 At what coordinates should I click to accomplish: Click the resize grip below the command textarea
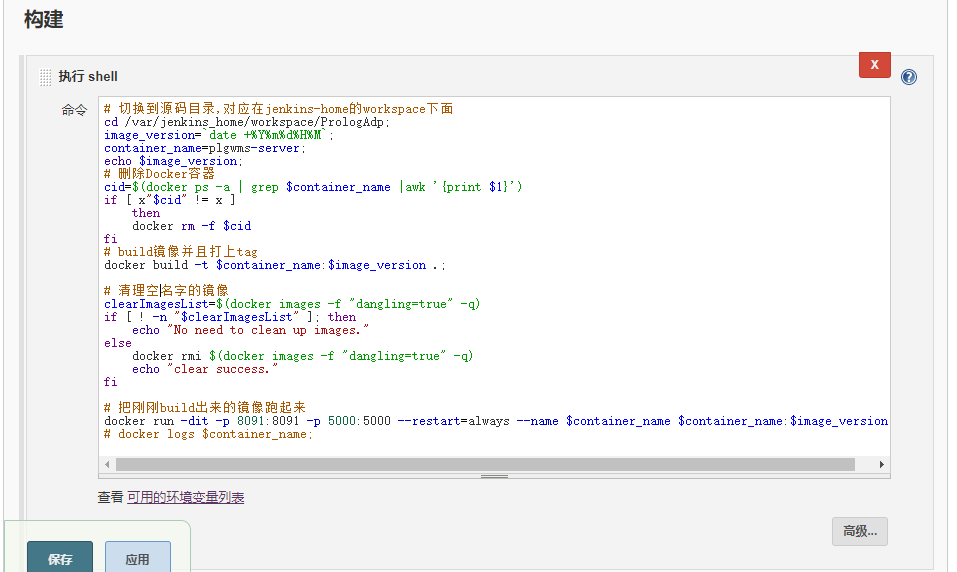[494, 476]
